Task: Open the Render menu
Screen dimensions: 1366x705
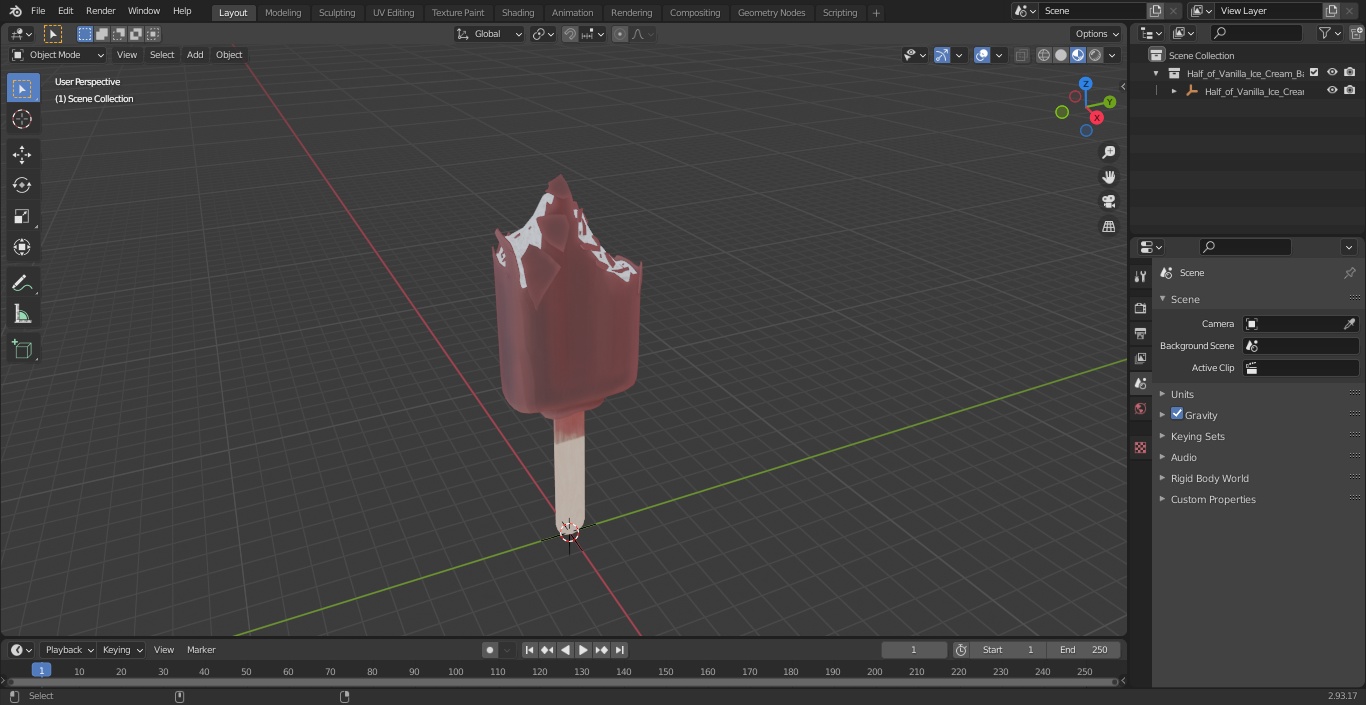Action: 100,11
